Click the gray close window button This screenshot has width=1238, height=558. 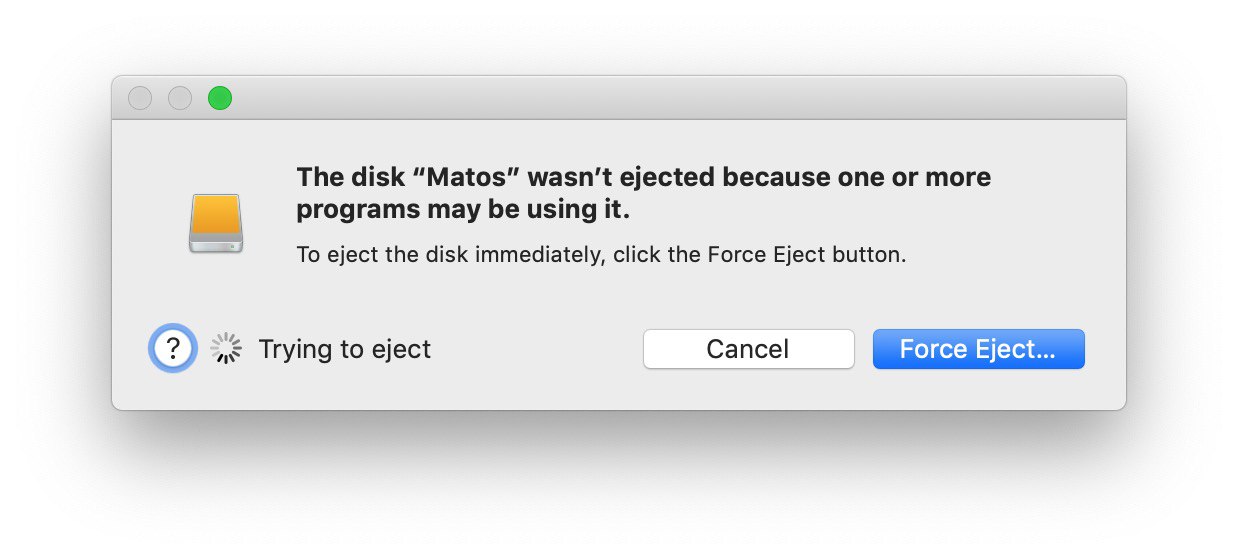click(140, 98)
